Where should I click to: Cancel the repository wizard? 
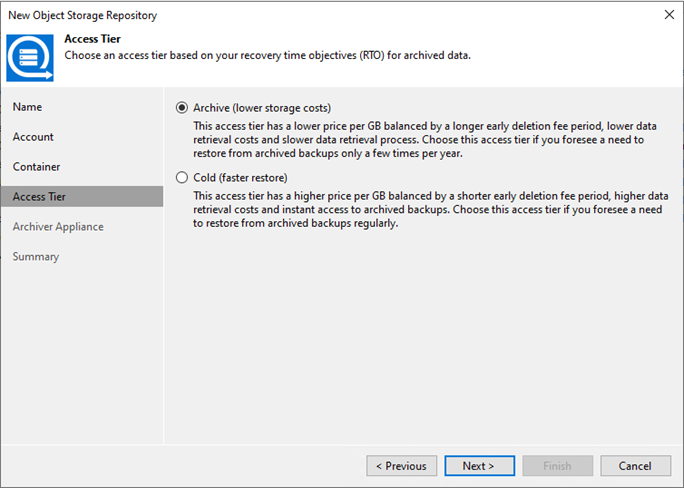635,466
